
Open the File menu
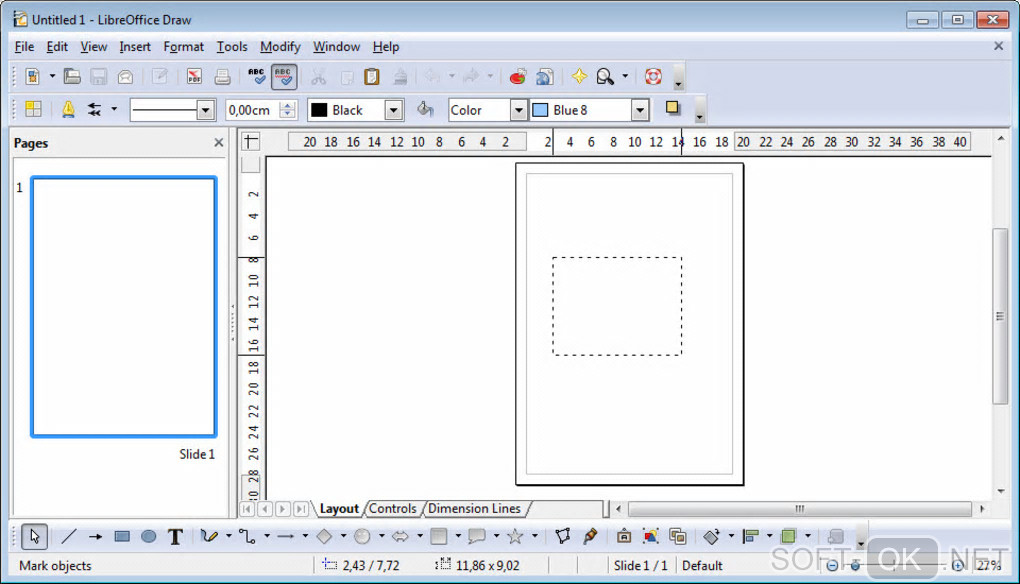pos(24,47)
